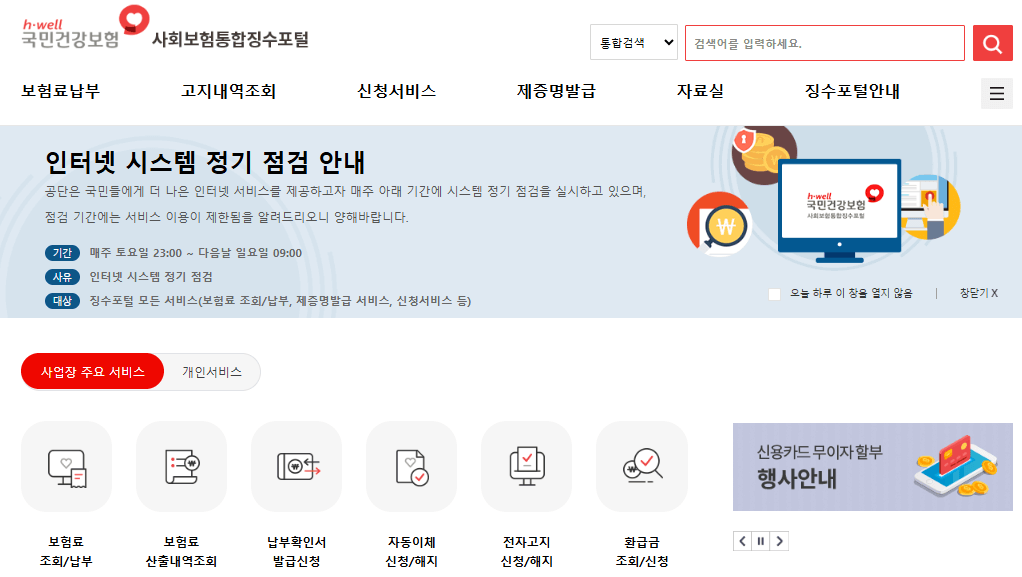Pause the banner slideshow

tap(761, 541)
